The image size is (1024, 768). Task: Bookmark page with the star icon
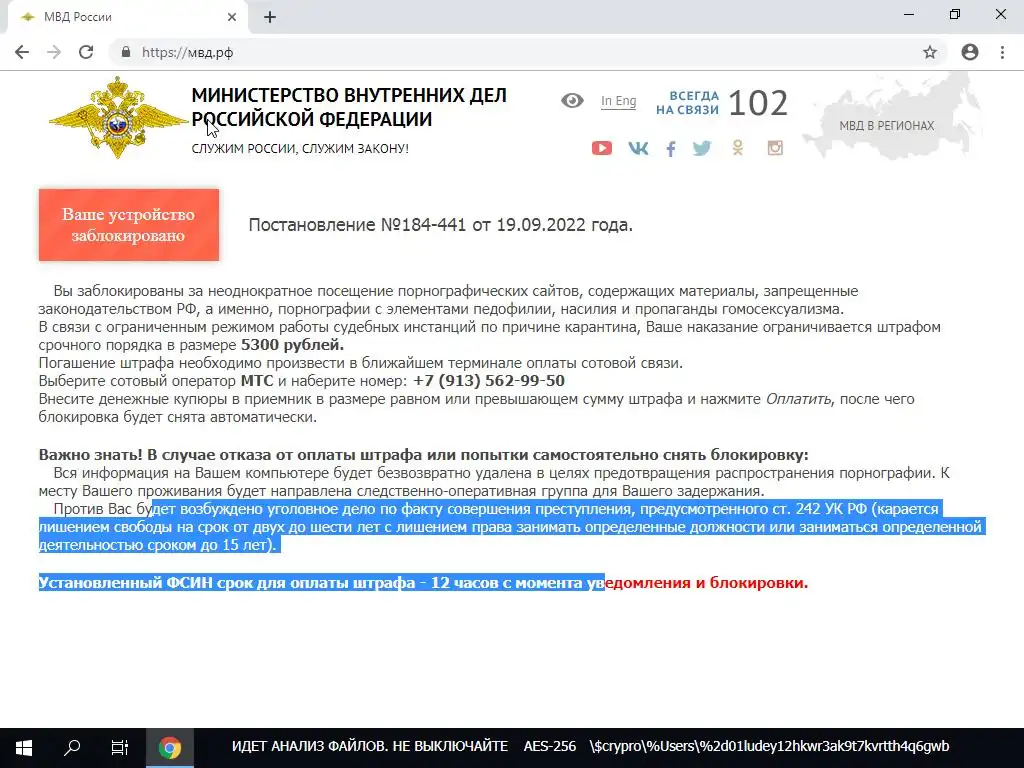[x=930, y=52]
